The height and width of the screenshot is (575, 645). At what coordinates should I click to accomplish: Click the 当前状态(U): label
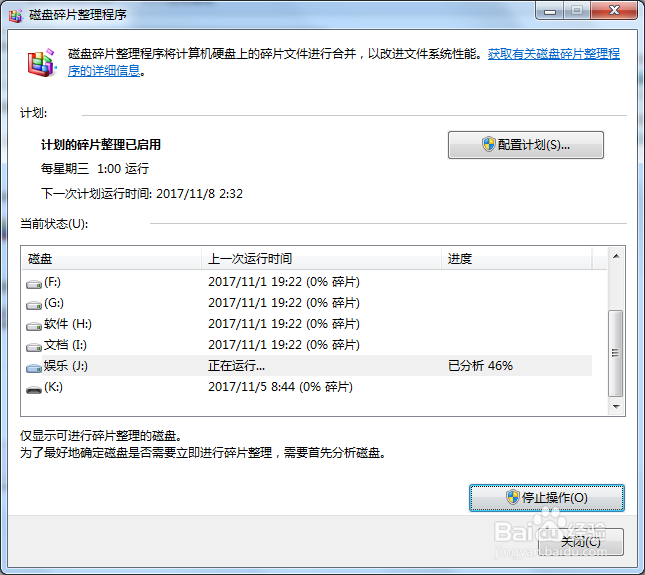[x=54, y=224]
